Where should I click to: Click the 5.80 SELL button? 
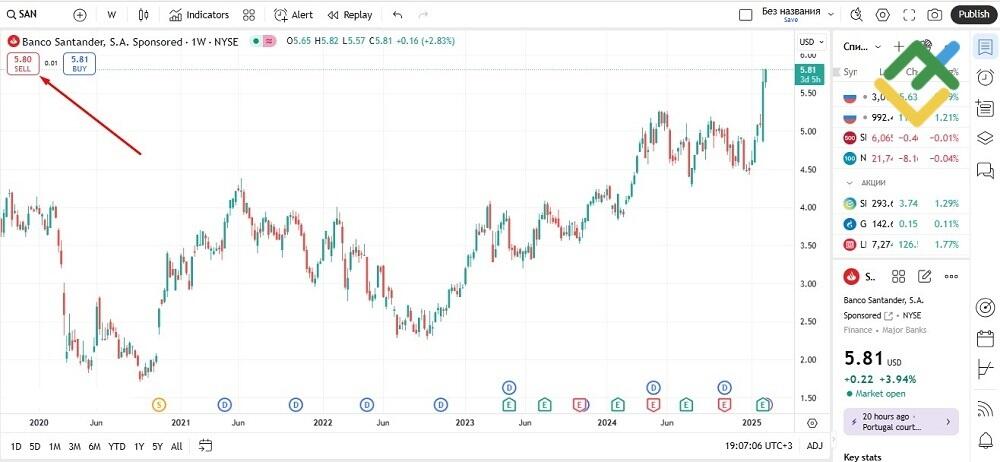22,64
